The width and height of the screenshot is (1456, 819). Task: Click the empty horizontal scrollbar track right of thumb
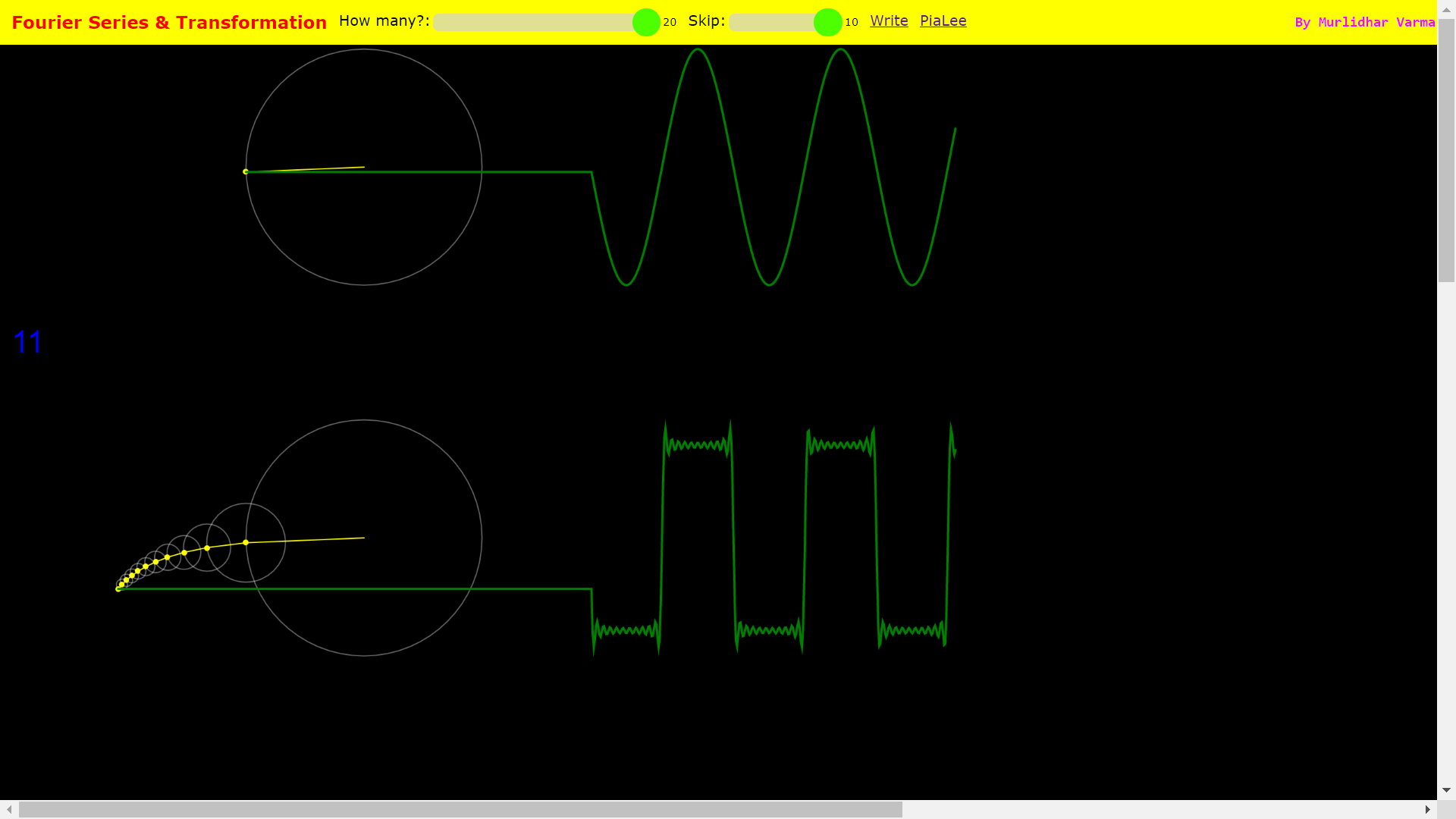pos(1160,810)
